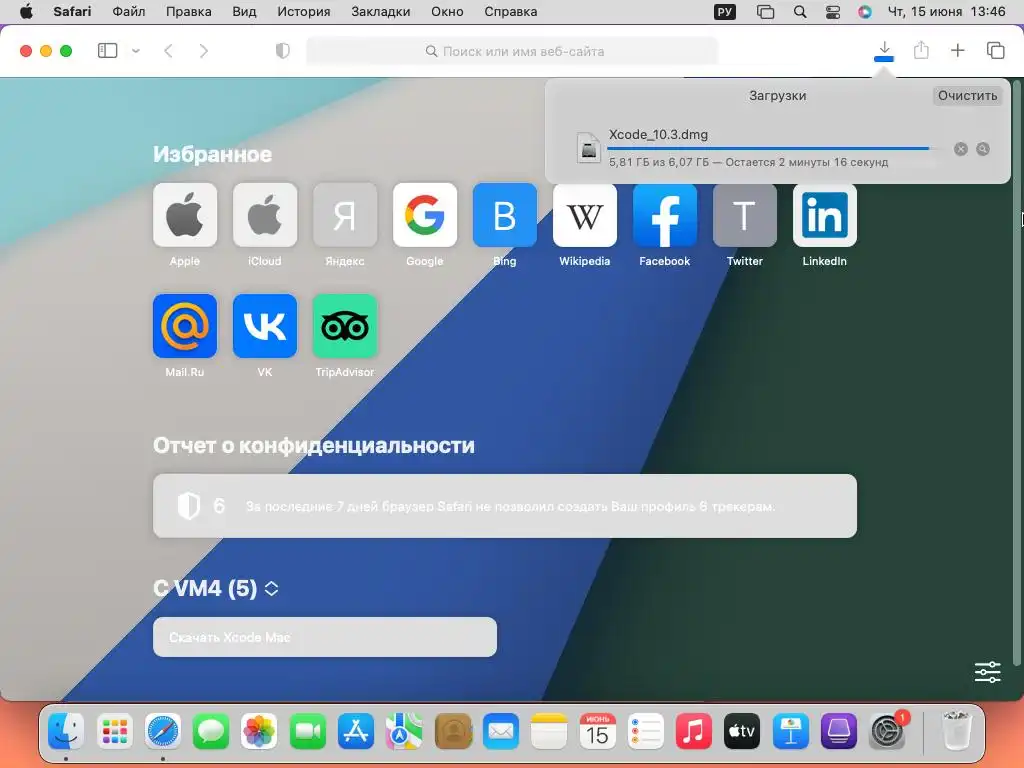Toggle the Downloads toolbar button
Screen dimensions: 1024x768
click(884, 51)
